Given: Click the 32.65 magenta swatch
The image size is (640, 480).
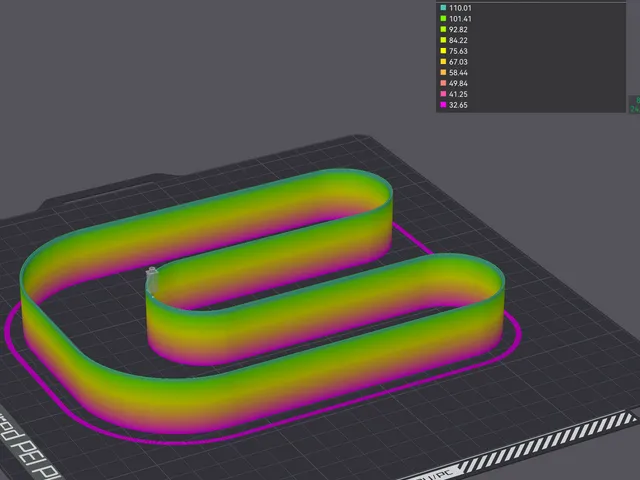Looking at the screenshot, I should click(443, 105).
